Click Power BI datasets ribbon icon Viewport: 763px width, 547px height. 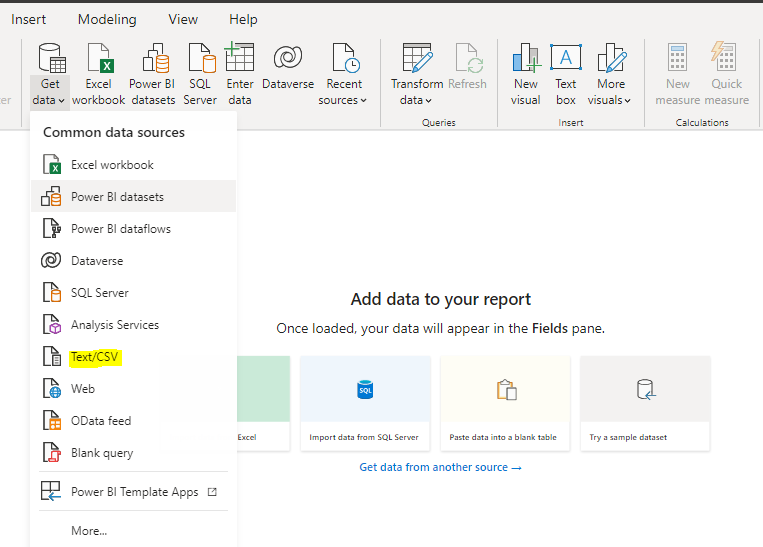point(156,57)
